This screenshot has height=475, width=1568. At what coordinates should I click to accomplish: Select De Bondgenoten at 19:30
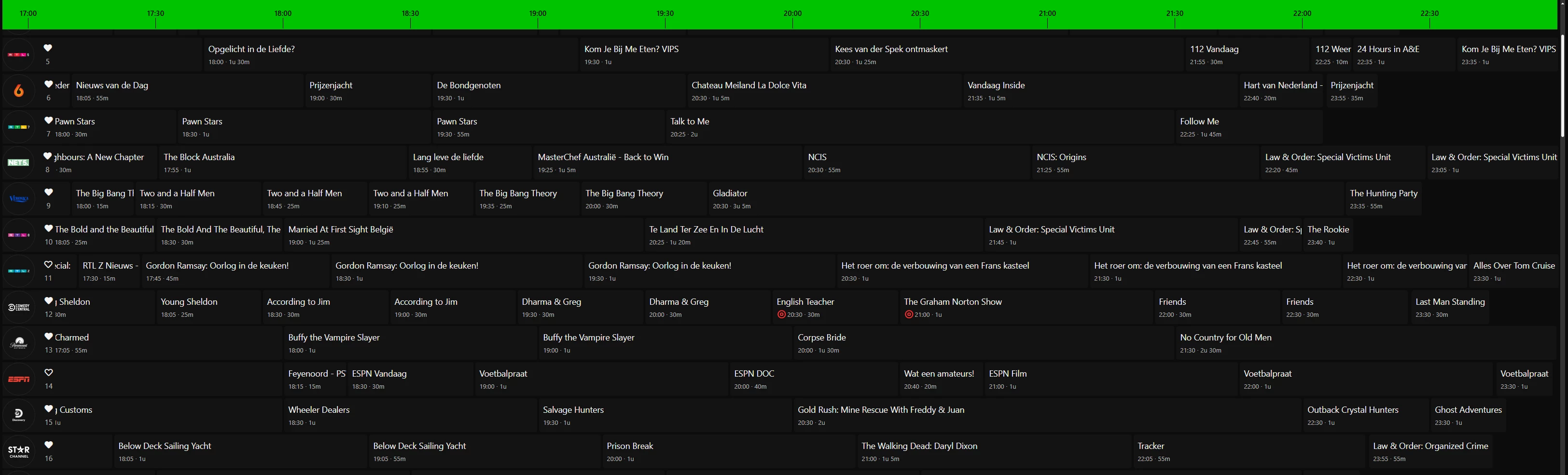pos(559,91)
